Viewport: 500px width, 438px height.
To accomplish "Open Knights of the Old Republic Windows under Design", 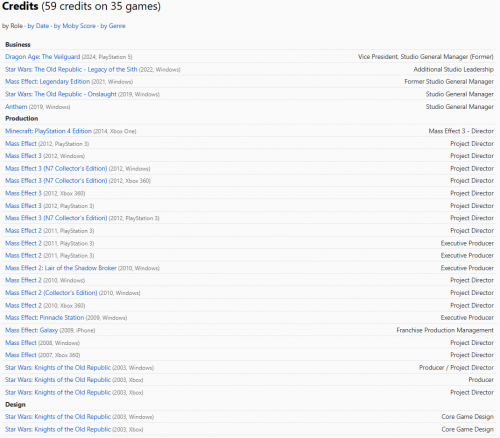I will 58,417.
